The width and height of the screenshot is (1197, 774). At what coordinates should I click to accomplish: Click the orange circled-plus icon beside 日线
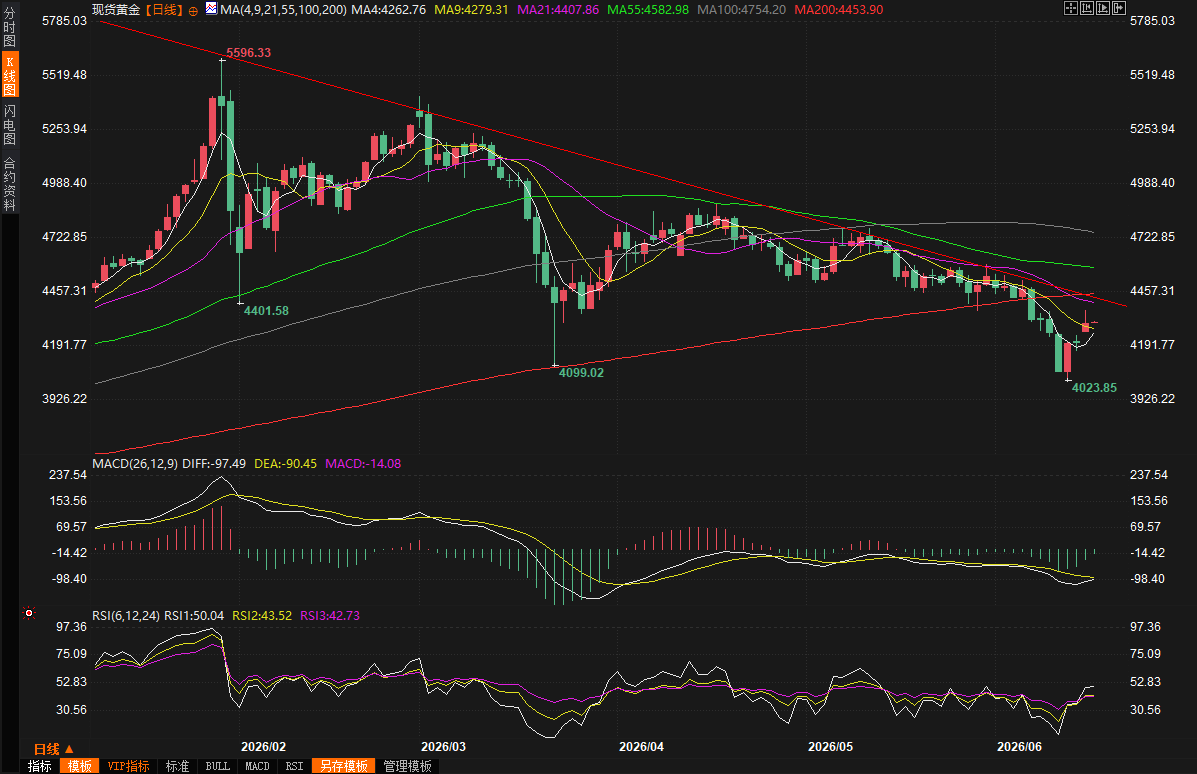coord(193,11)
